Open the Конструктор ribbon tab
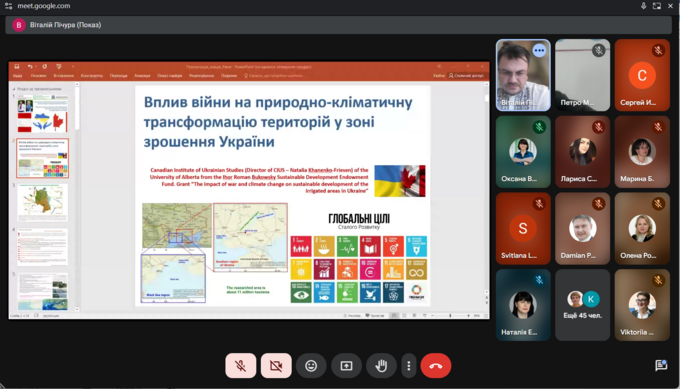The image size is (680, 389). pos(92,75)
